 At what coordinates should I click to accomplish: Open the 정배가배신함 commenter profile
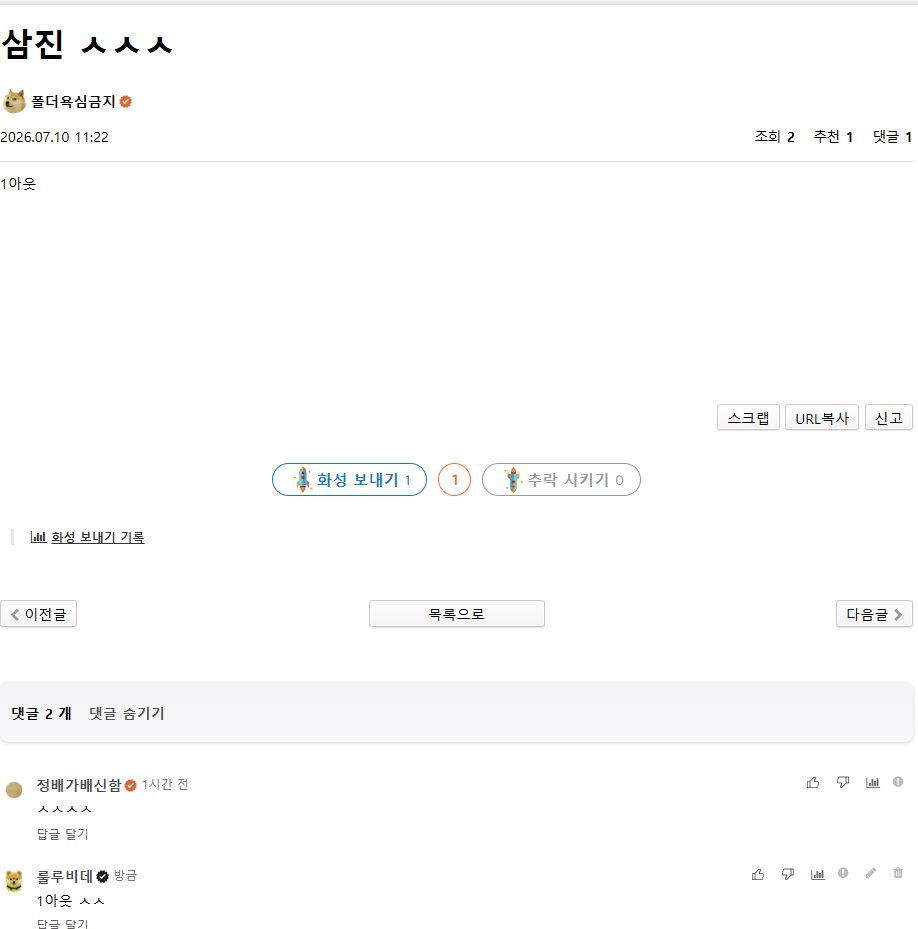pyautogui.click(x=79, y=785)
